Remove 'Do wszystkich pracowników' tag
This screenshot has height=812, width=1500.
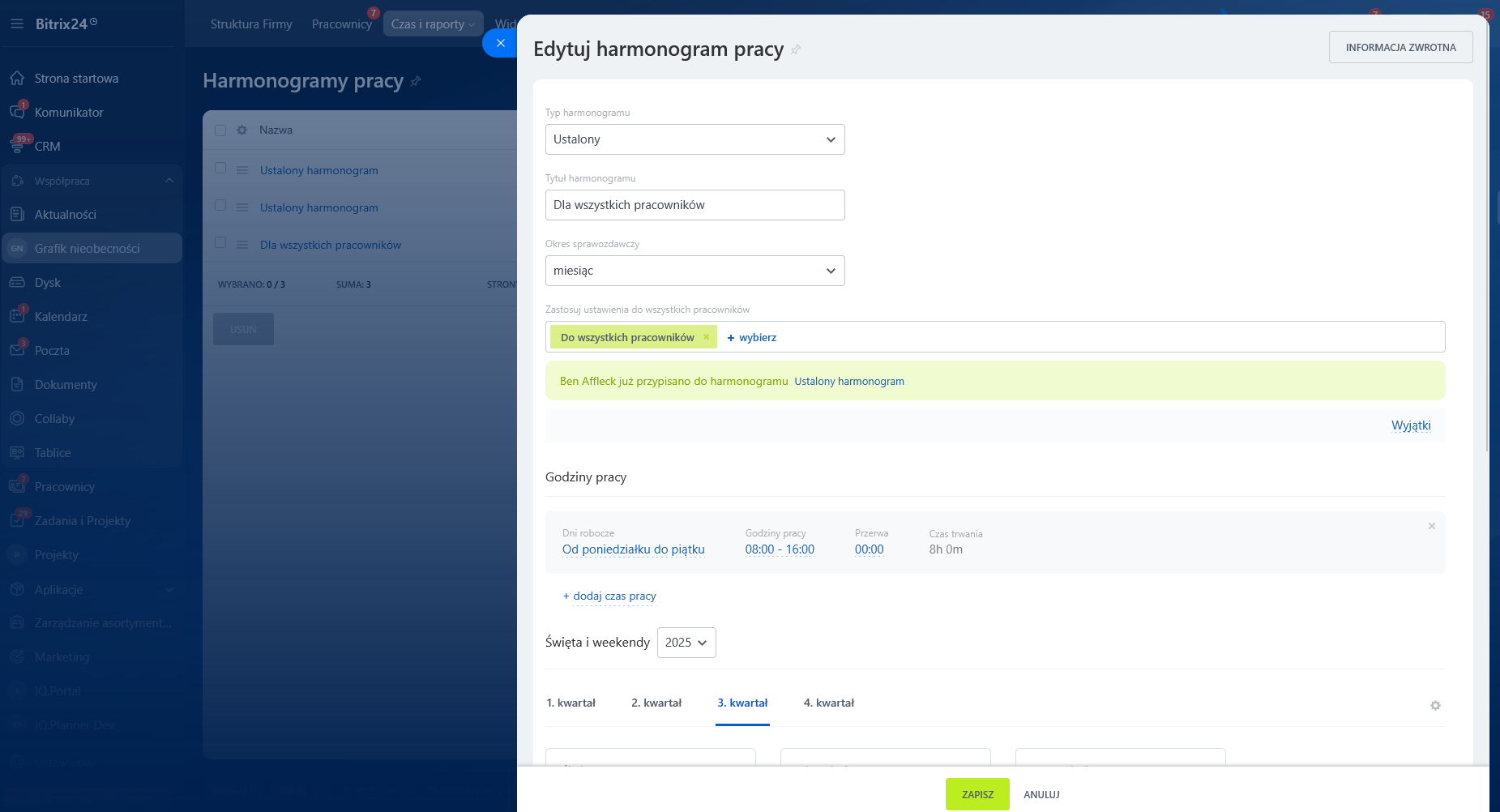[x=706, y=337]
